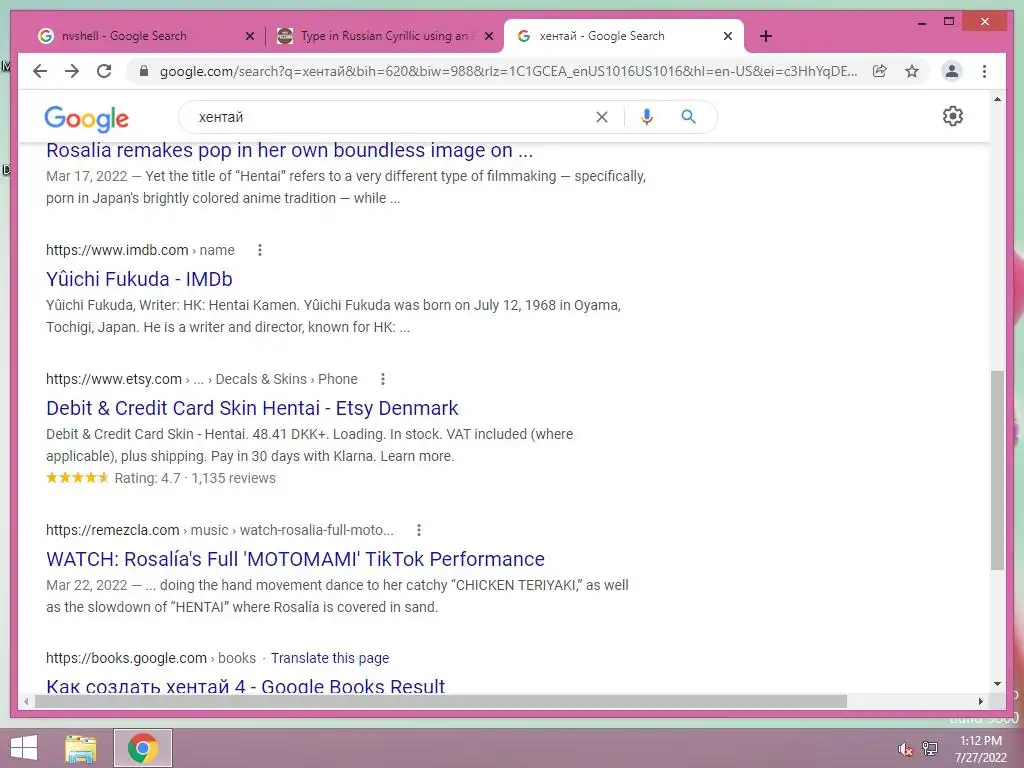1024x768 pixels.
Task: Click the address bar URL
Action: [x=508, y=71]
